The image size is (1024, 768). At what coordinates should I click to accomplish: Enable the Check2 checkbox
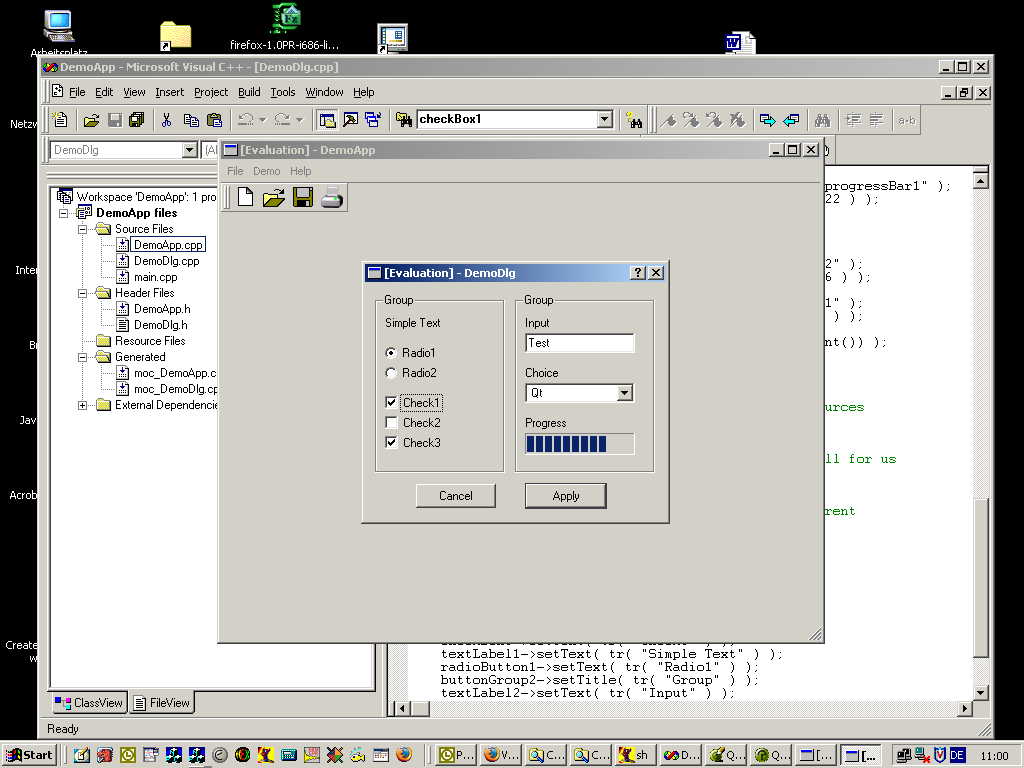(x=391, y=423)
